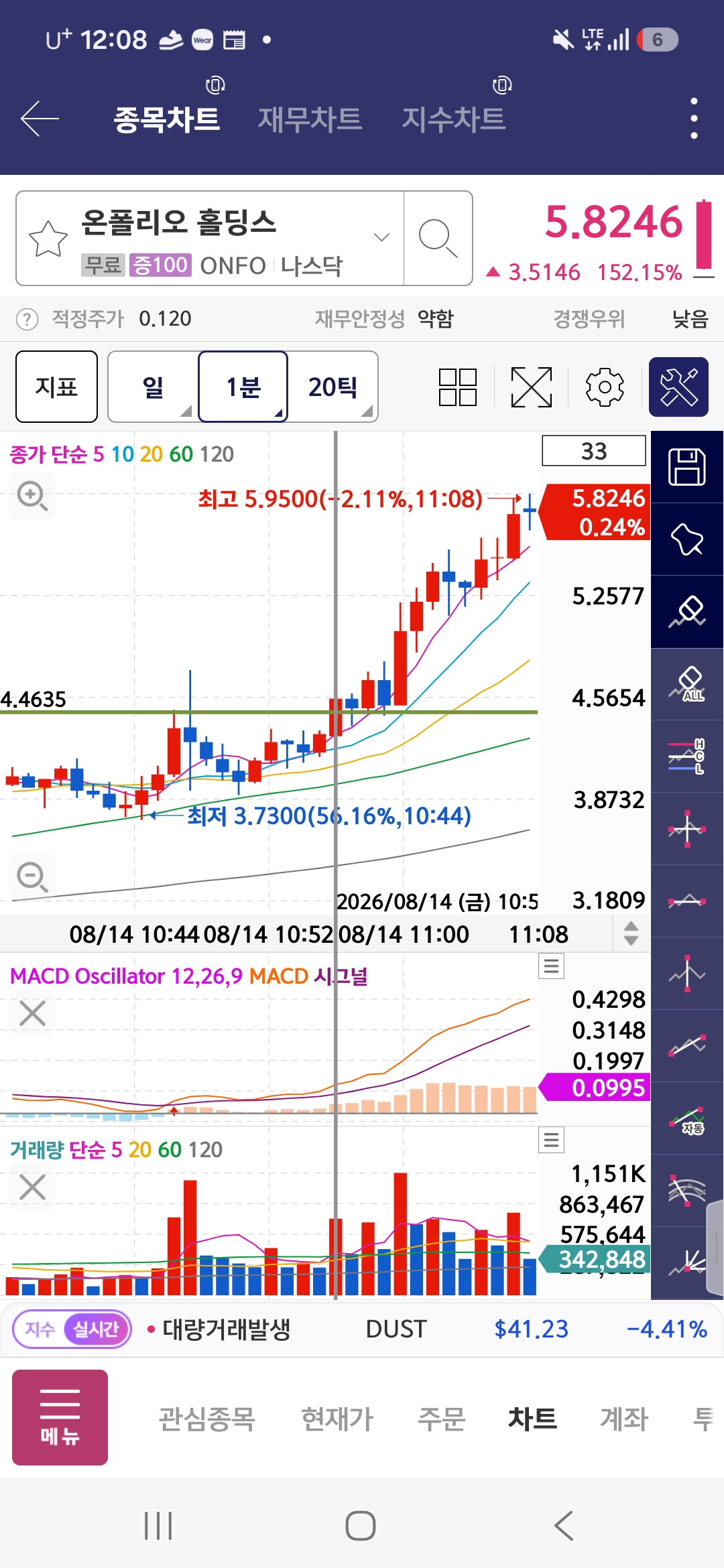Toggle the drawing tools panel
Screen dimensions: 724x1568
pyautogui.click(x=678, y=387)
